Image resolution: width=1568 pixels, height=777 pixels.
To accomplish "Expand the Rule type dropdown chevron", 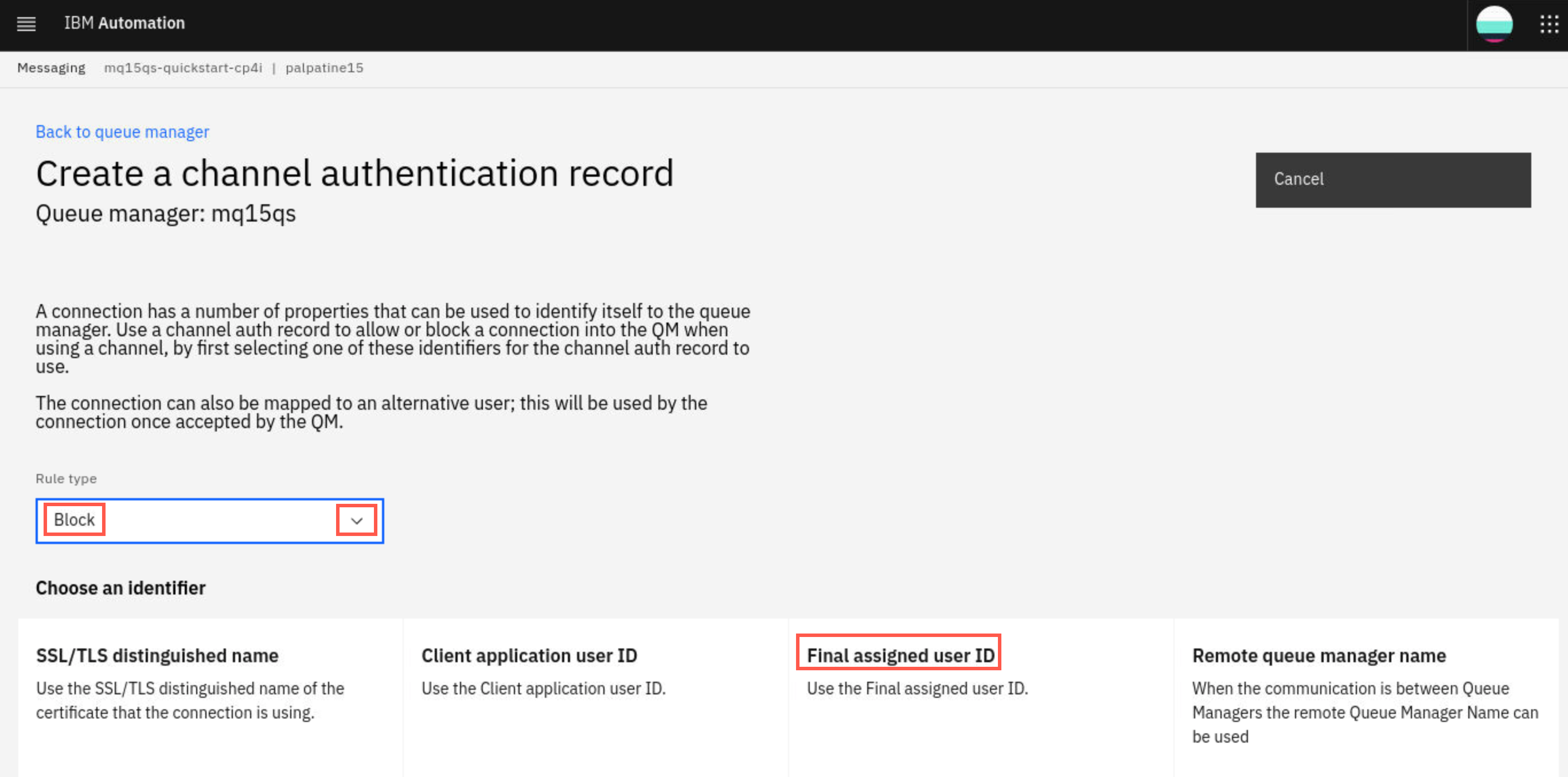I will [357, 520].
